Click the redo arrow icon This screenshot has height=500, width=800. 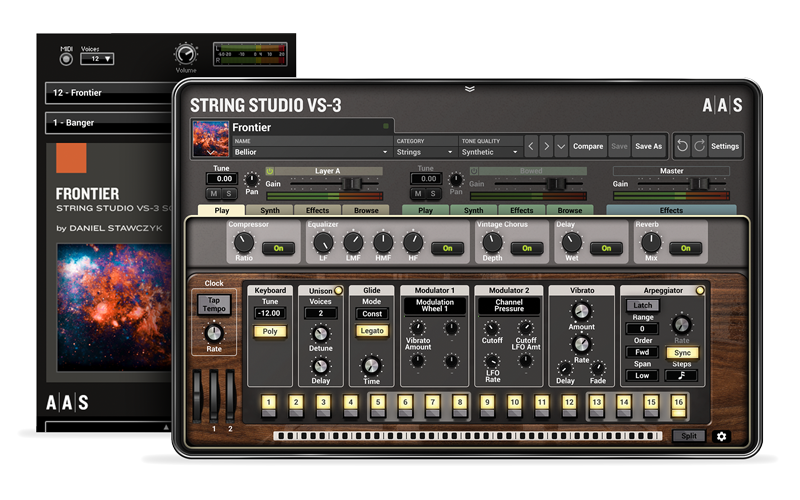coord(699,146)
